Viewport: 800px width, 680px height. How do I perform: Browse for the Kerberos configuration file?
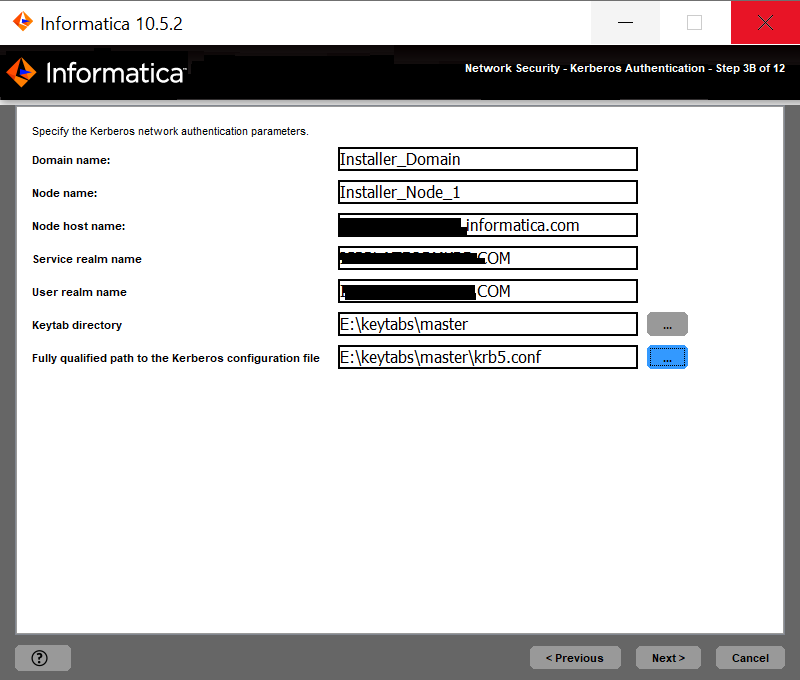point(667,357)
